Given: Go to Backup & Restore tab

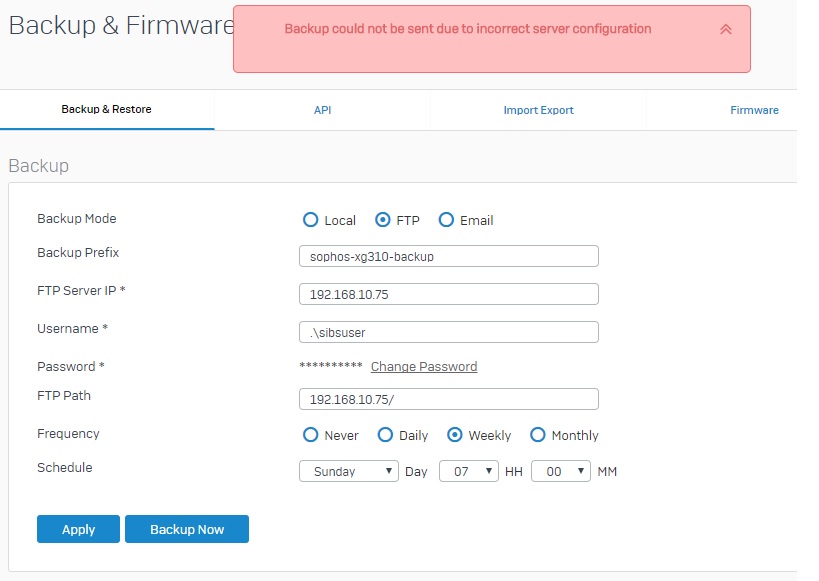Looking at the screenshot, I should pos(107,109).
